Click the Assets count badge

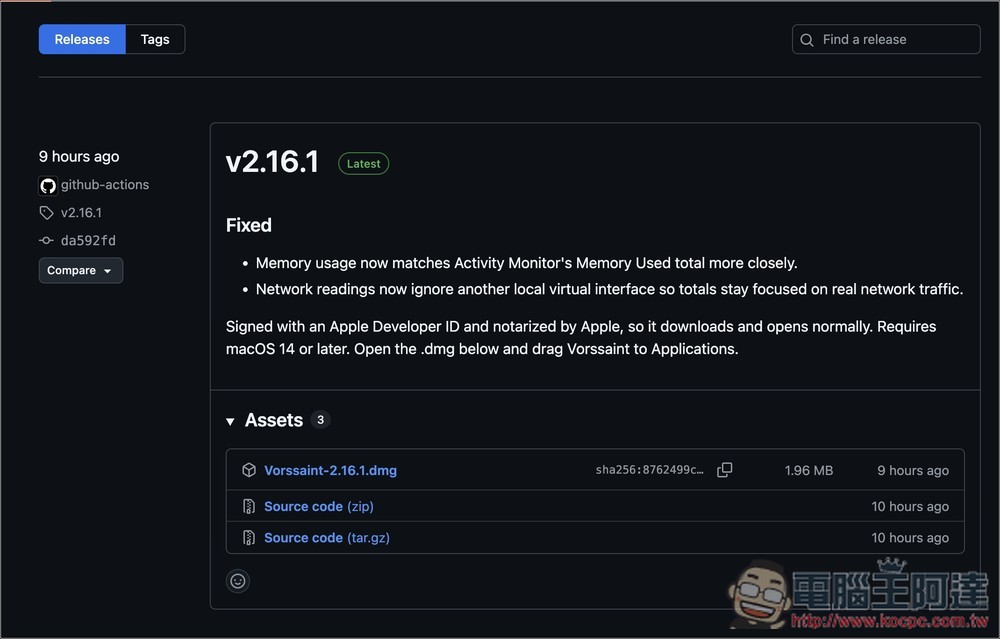click(x=320, y=420)
